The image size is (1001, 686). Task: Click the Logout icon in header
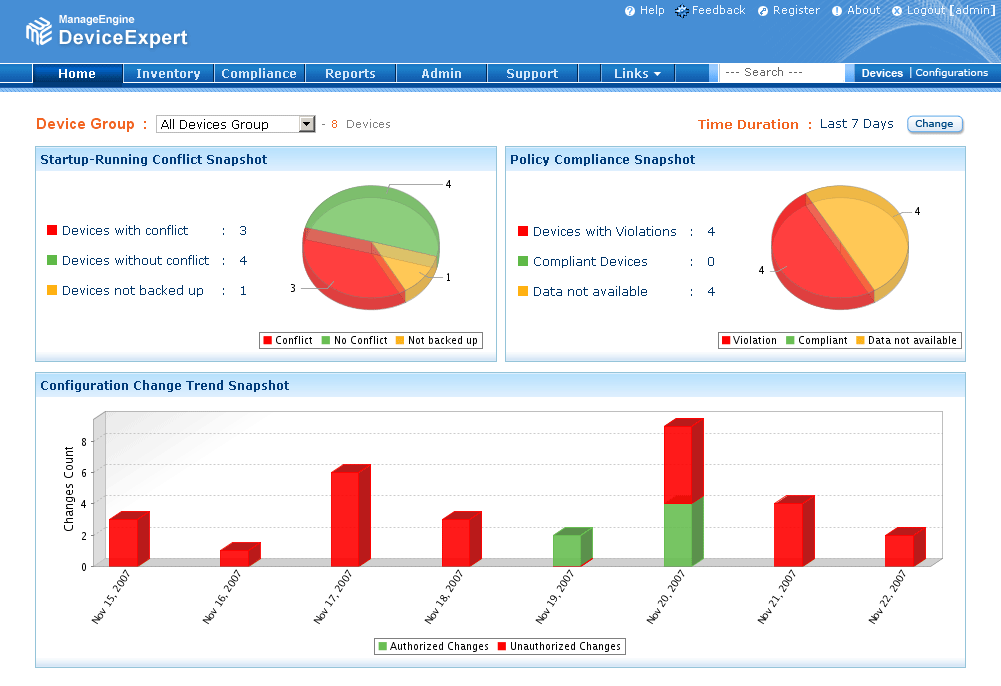pyautogui.click(x=897, y=11)
